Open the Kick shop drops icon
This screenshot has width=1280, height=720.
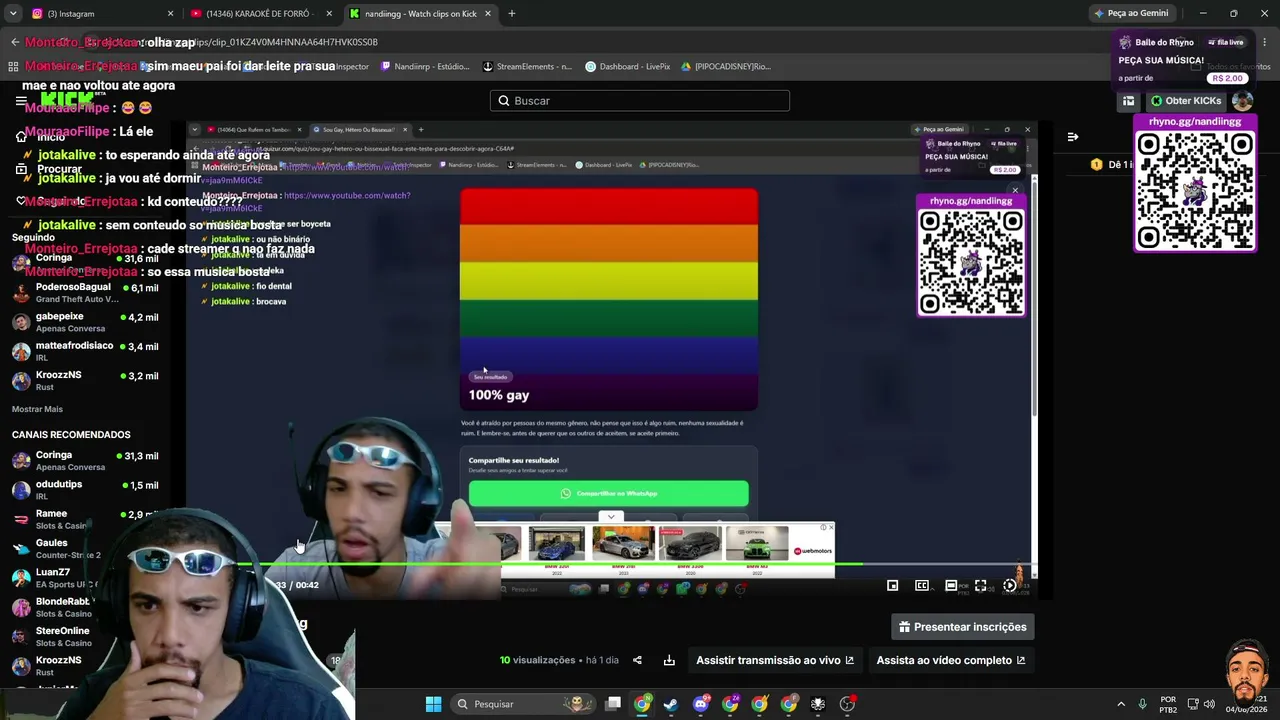click(1128, 101)
